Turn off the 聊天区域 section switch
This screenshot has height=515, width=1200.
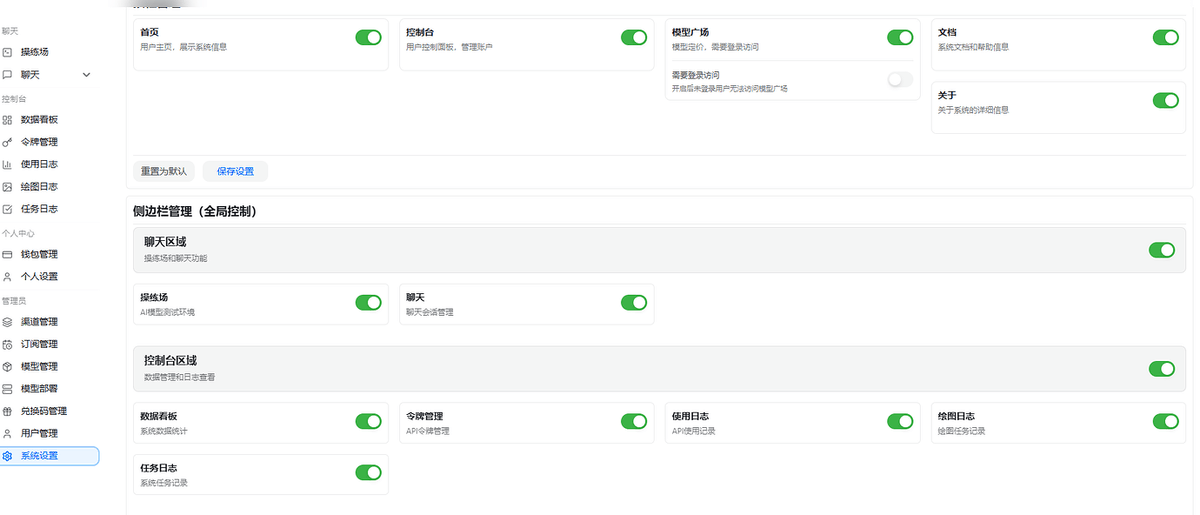pos(1162,250)
